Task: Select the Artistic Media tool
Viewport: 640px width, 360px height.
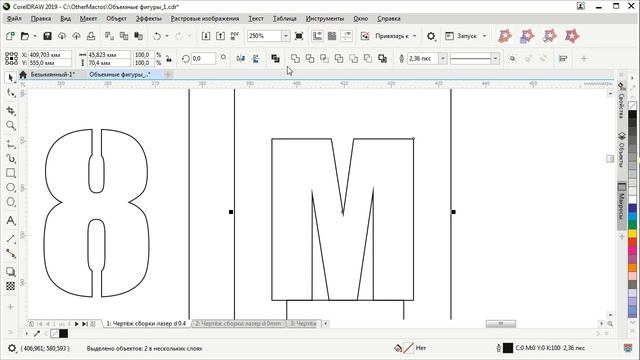Action: (11, 158)
